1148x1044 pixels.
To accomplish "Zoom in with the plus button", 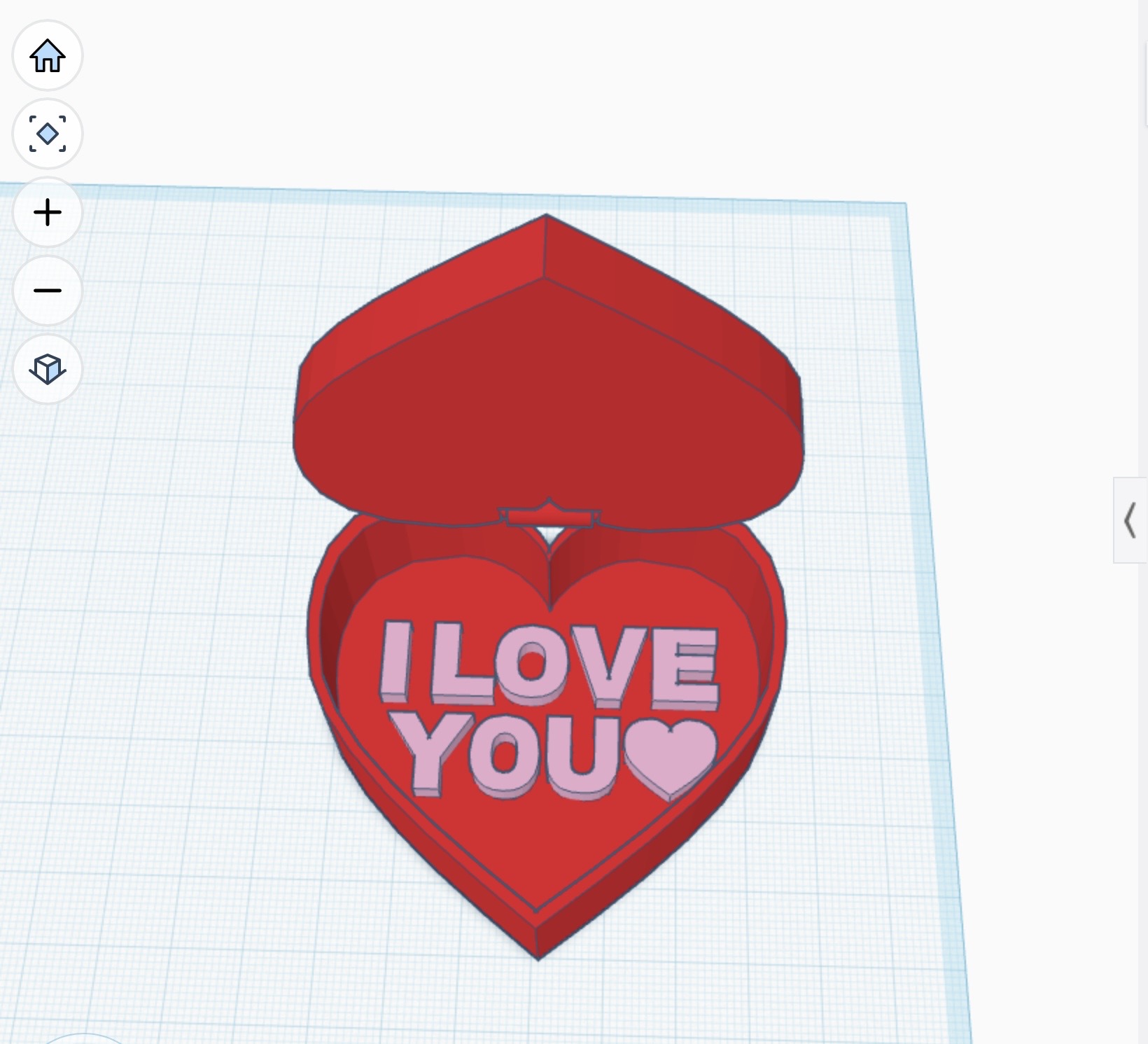I will [48, 212].
